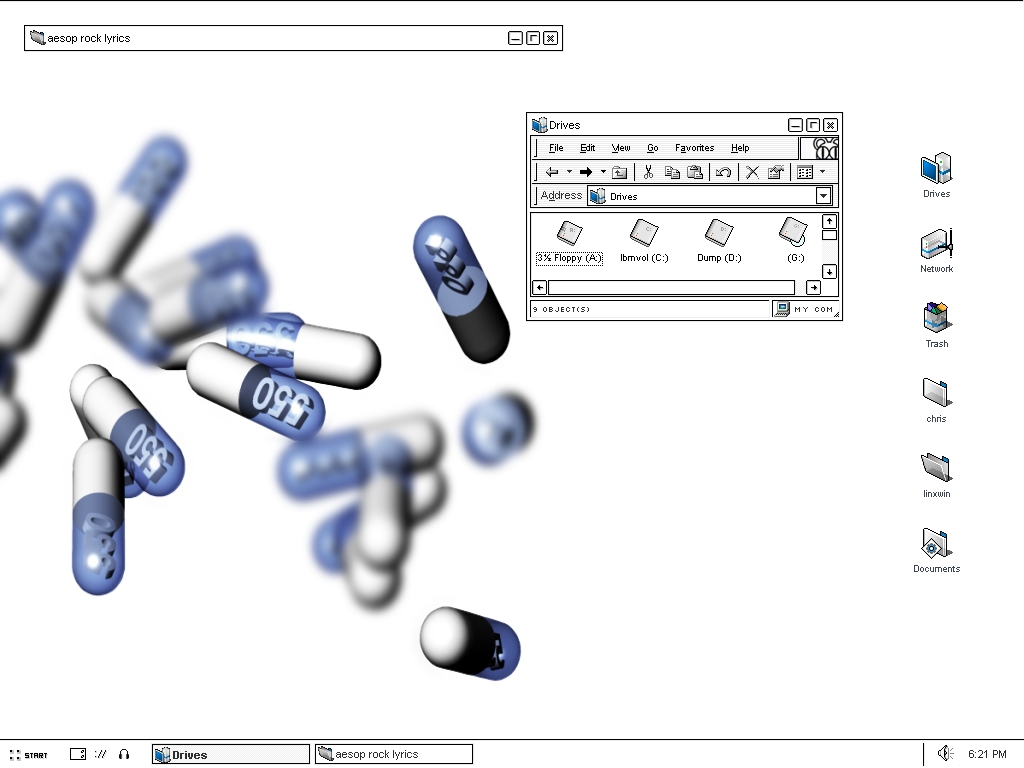The image size is (1024, 768).
Task: Click the Drives window title bar icon
Action: [539, 125]
